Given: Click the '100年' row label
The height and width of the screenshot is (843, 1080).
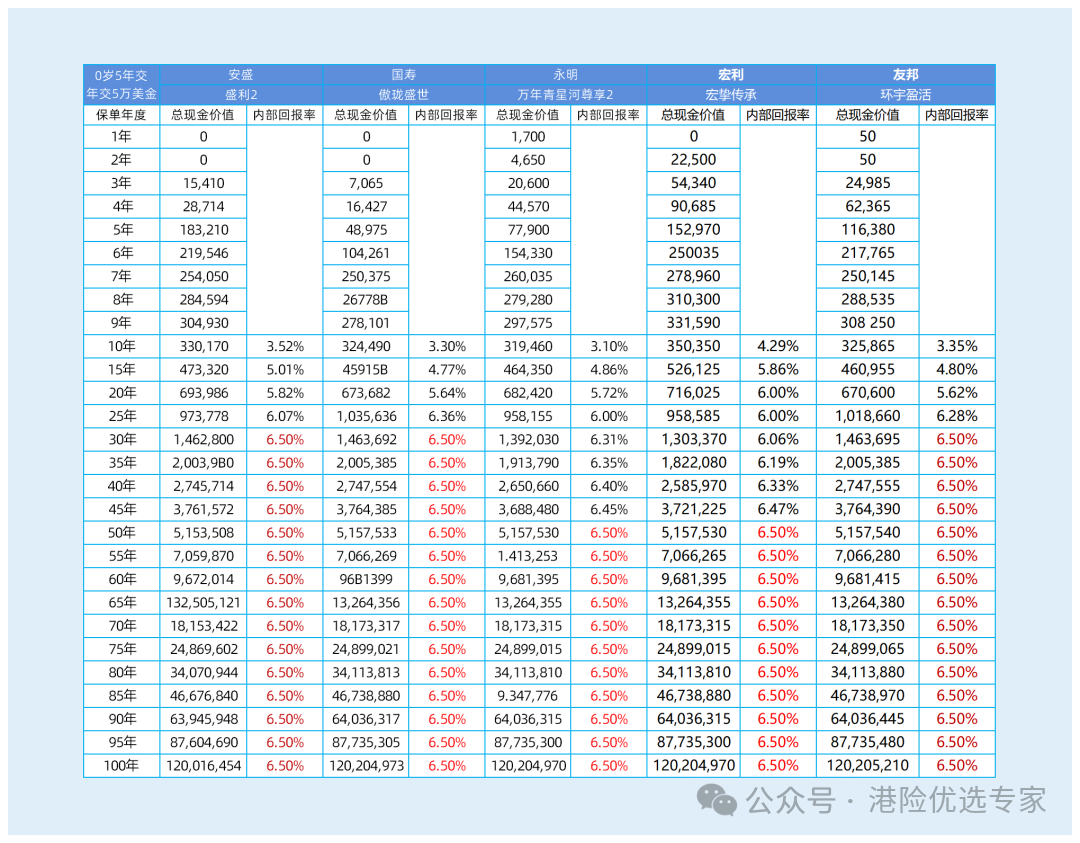Looking at the screenshot, I should [121, 766].
